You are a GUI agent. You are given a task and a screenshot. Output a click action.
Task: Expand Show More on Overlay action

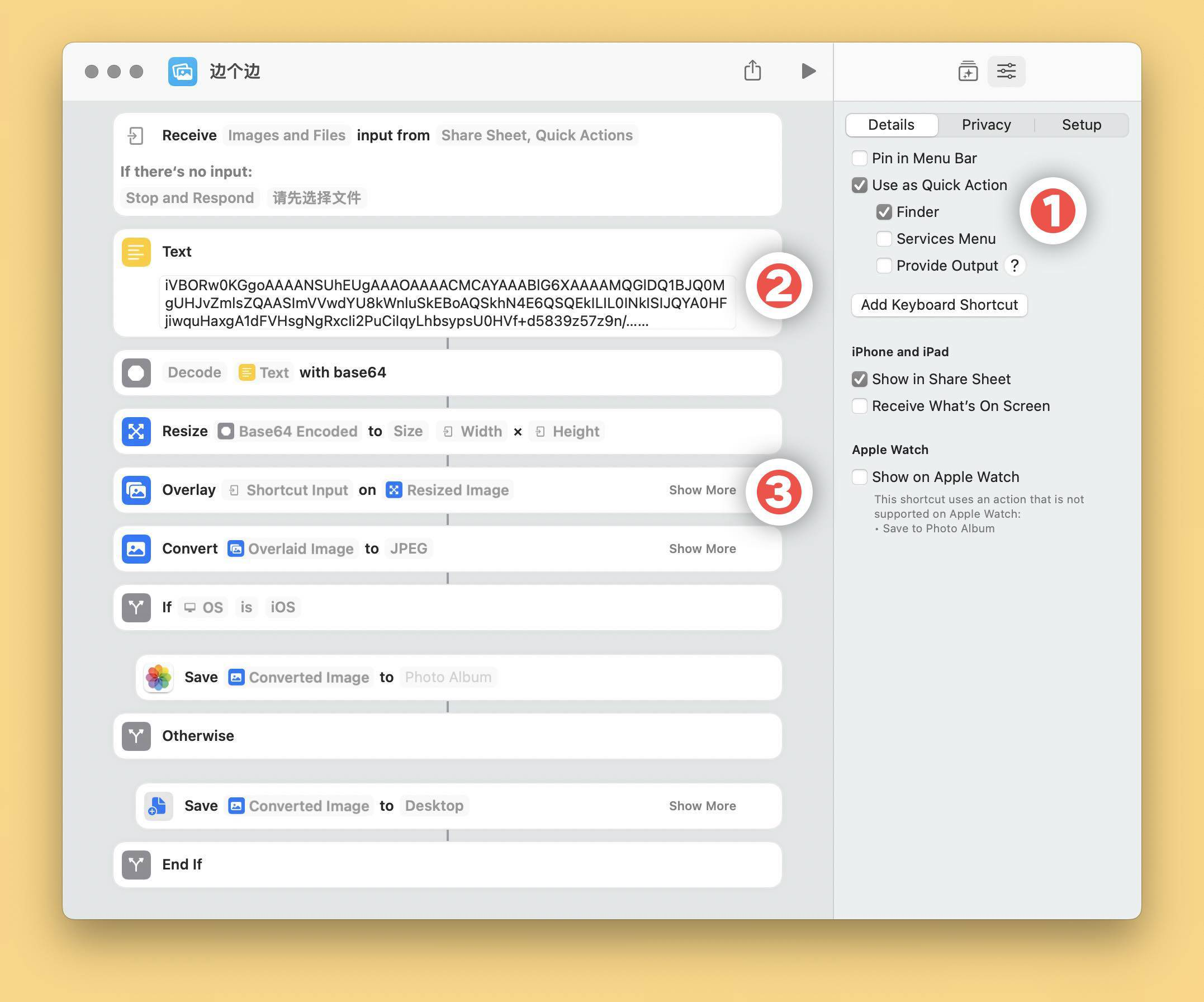point(701,490)
